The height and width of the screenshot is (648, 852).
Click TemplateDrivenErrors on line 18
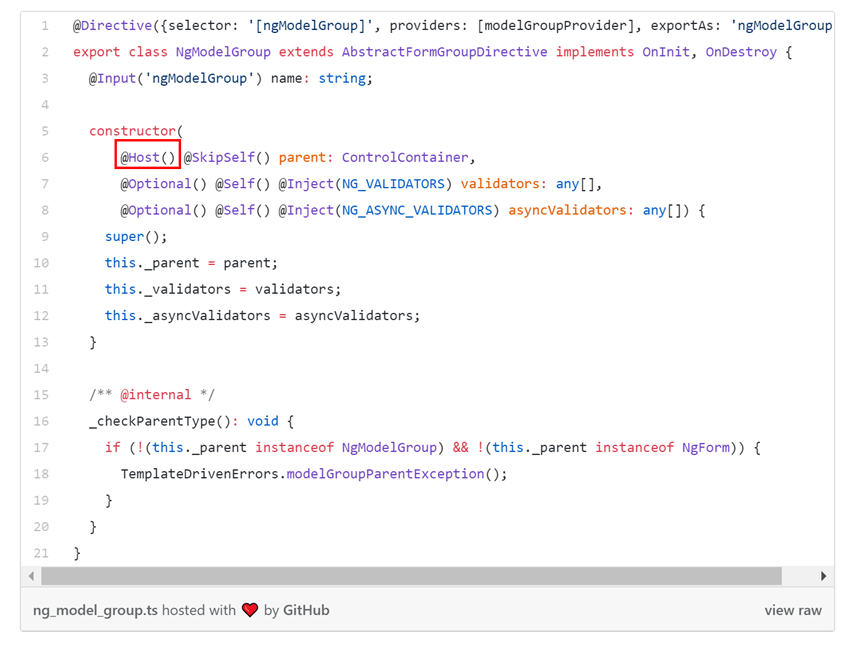199,474
